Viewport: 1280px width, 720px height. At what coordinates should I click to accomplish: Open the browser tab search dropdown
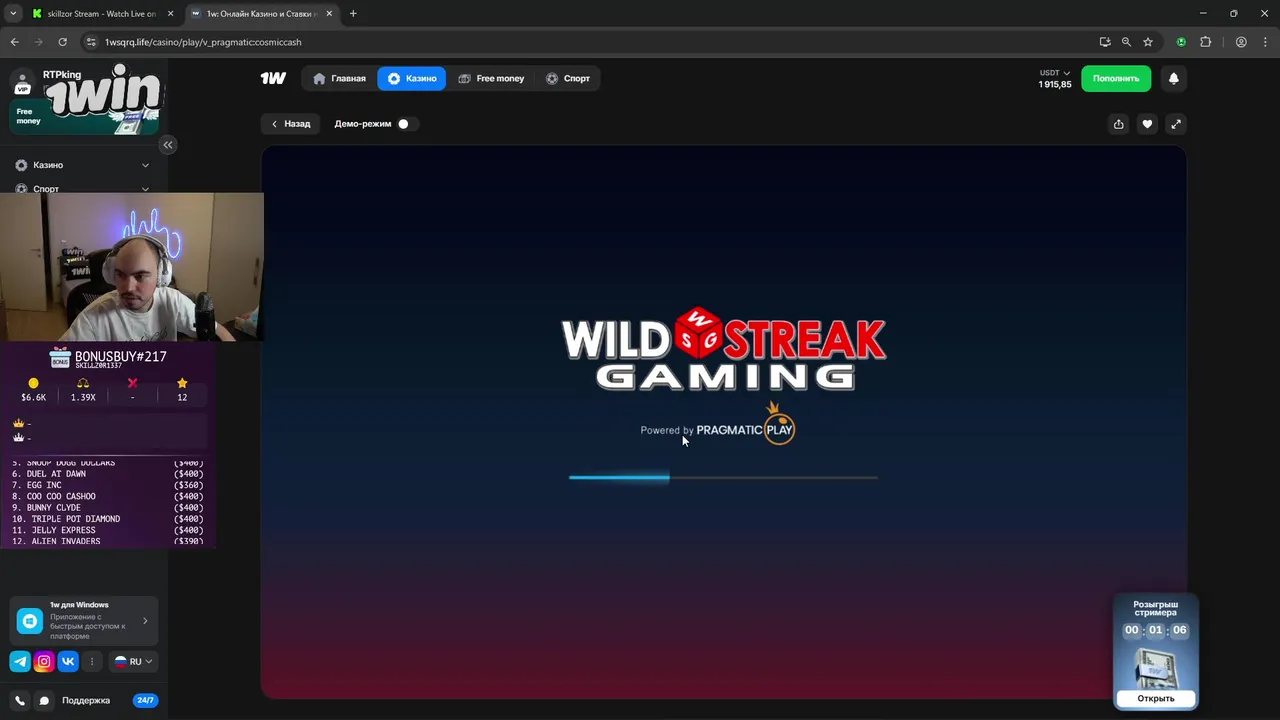13,14
